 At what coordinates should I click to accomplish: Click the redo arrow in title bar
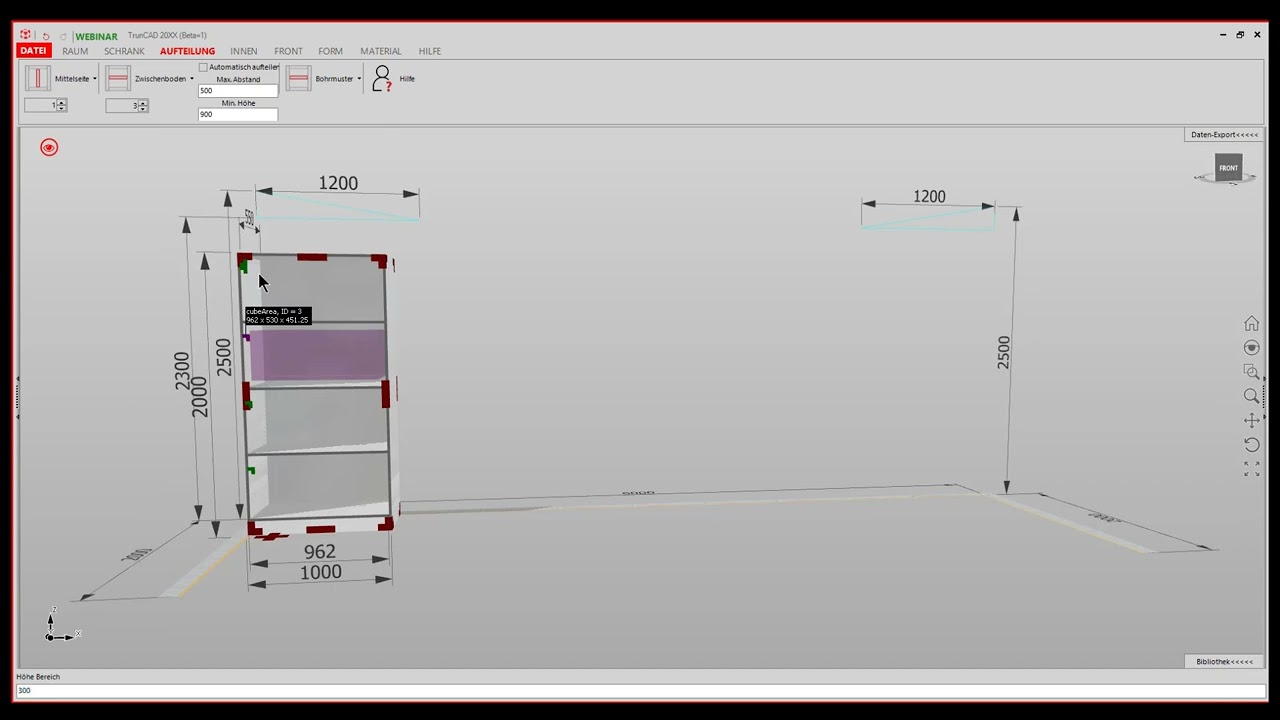click(63, 36)
